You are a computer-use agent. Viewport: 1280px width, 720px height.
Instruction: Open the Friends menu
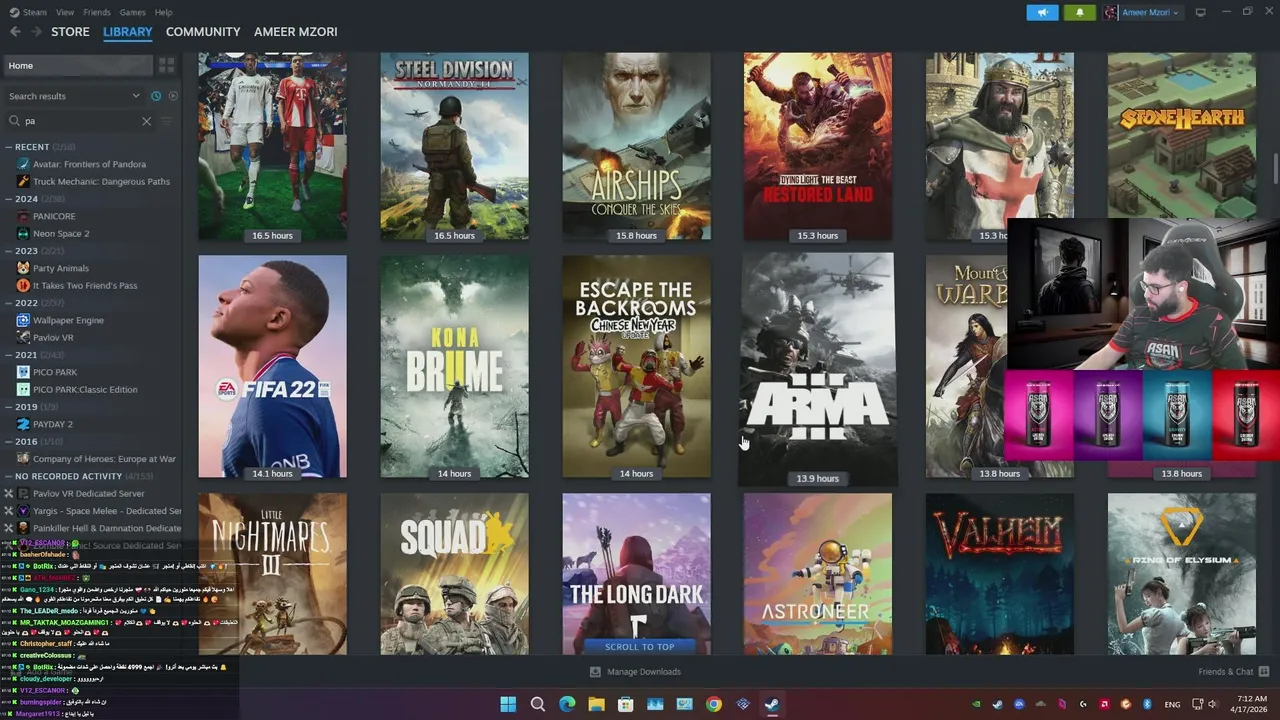tap(97, 12)
